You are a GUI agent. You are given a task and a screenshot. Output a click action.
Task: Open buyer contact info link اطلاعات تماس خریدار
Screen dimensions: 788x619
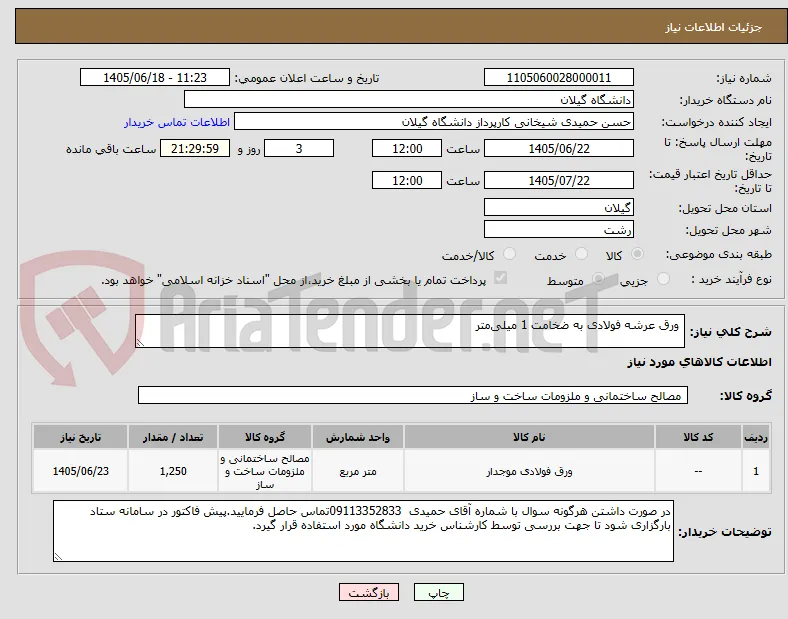pos(177,122)
